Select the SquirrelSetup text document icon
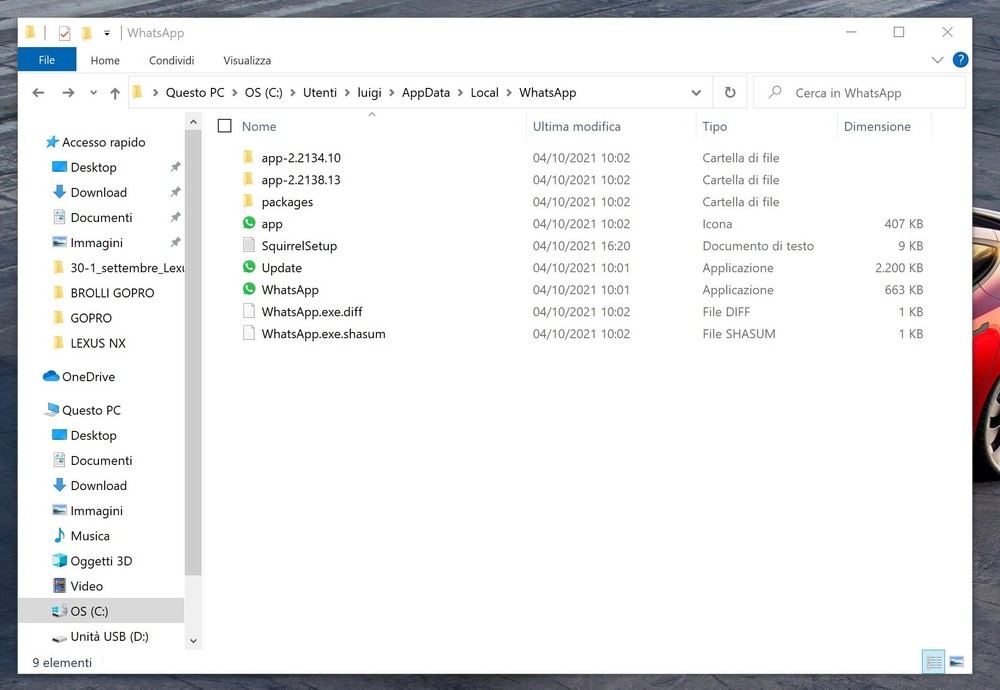1000x690 pixels. (x=249, y=245)
